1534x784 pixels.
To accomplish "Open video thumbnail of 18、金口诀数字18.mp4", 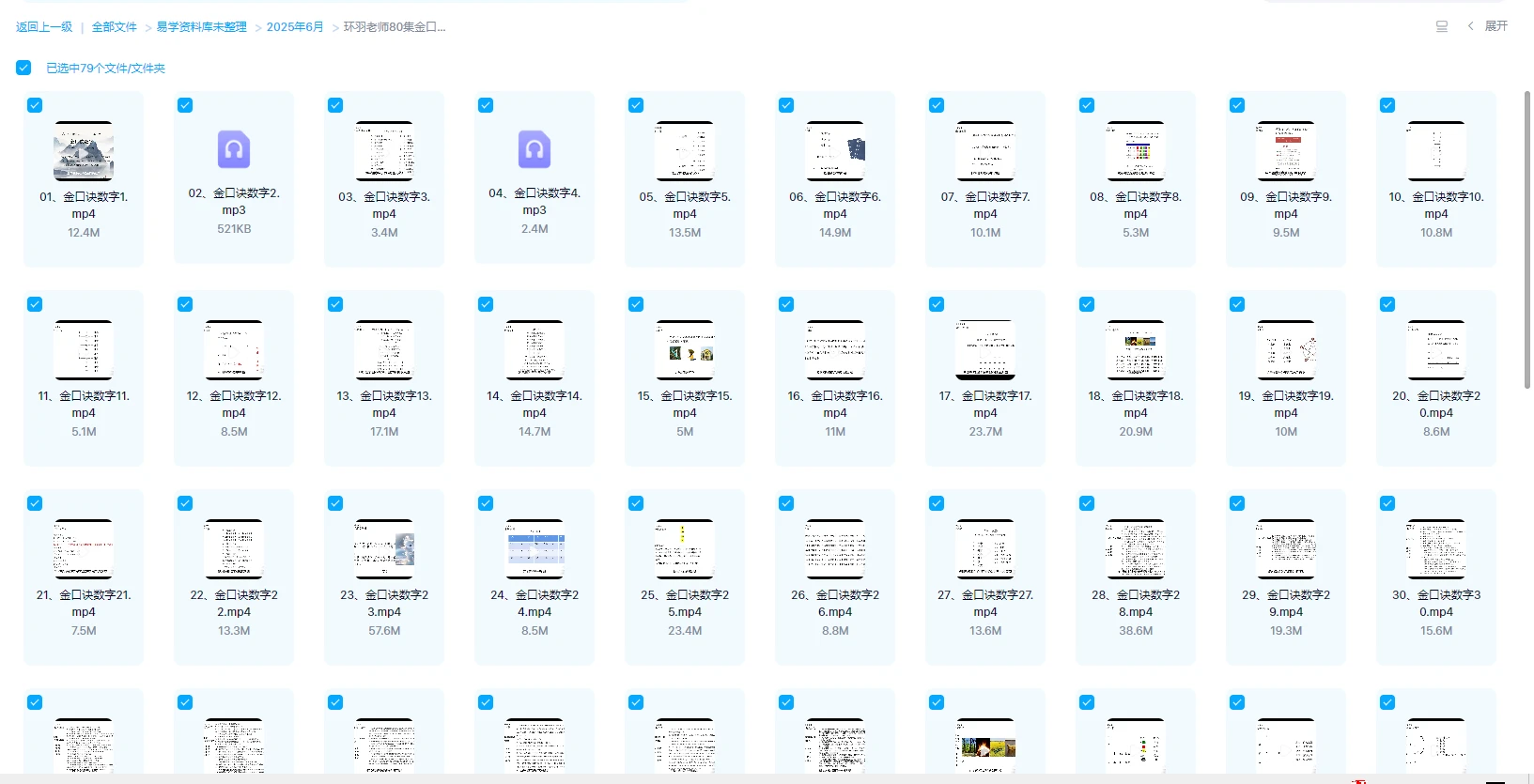I will [1136, 350].
